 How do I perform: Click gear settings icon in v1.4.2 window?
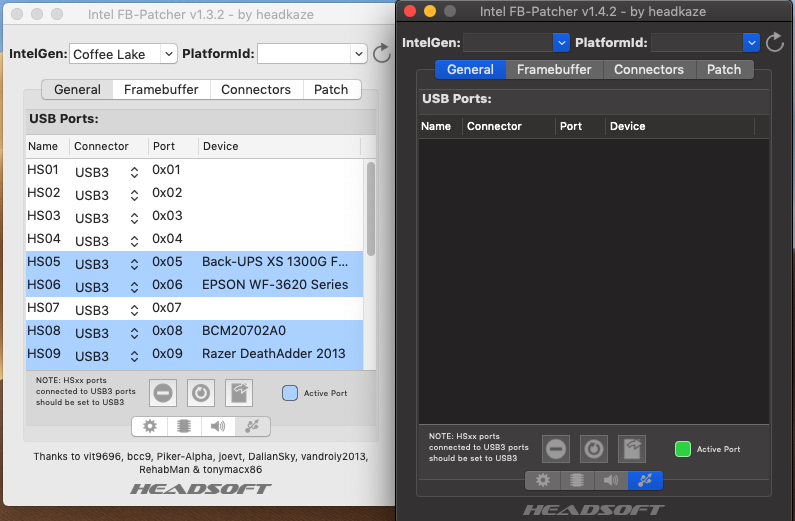543,480
